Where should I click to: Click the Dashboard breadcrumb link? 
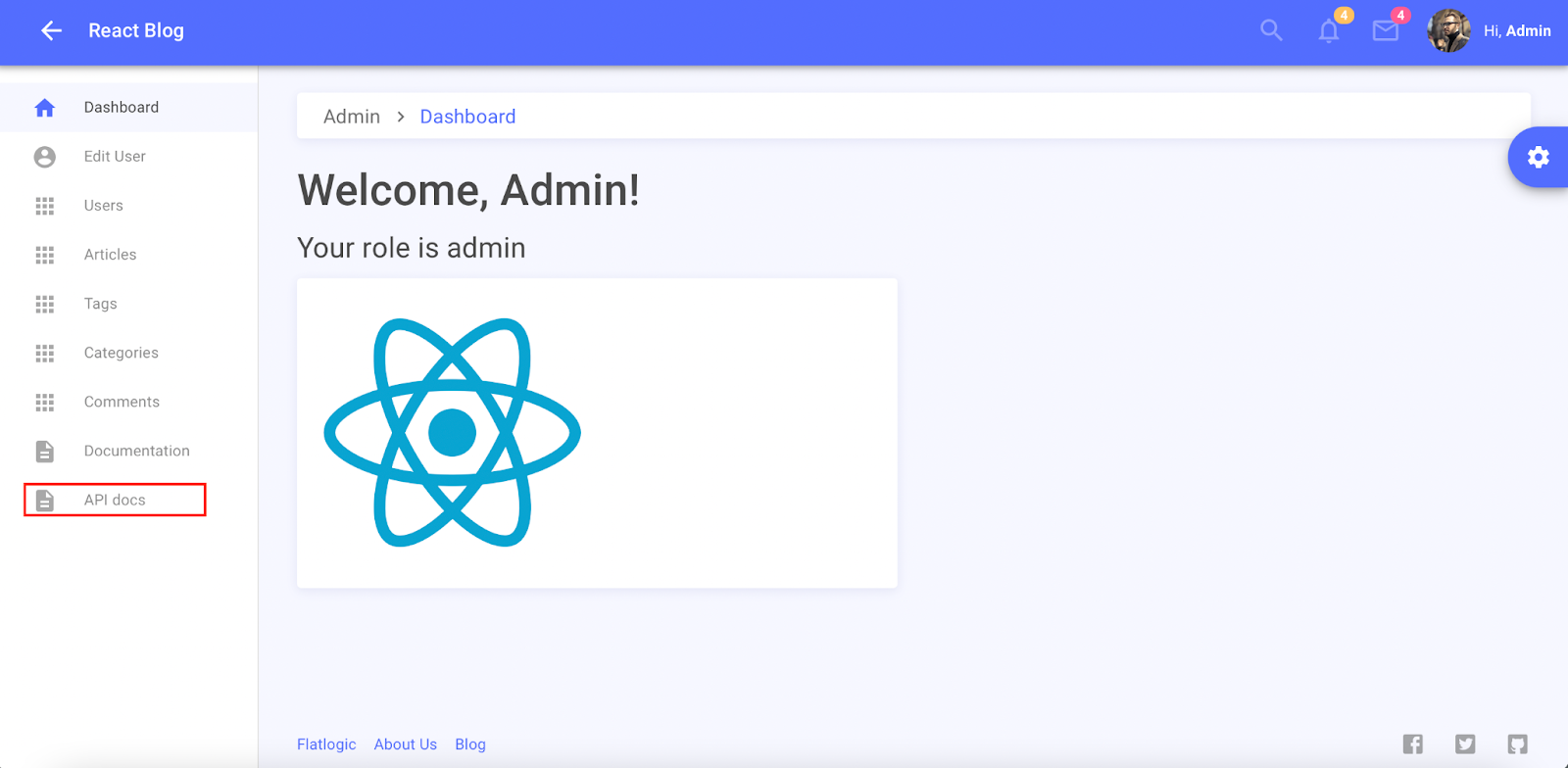click(467, 117)
